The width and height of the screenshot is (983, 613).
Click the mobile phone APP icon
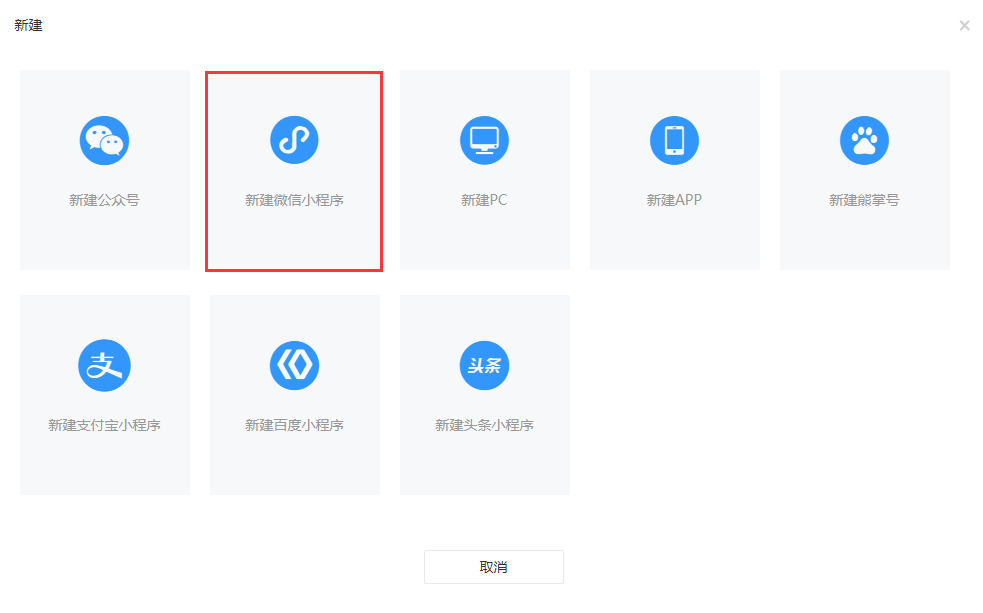[675, 140]
